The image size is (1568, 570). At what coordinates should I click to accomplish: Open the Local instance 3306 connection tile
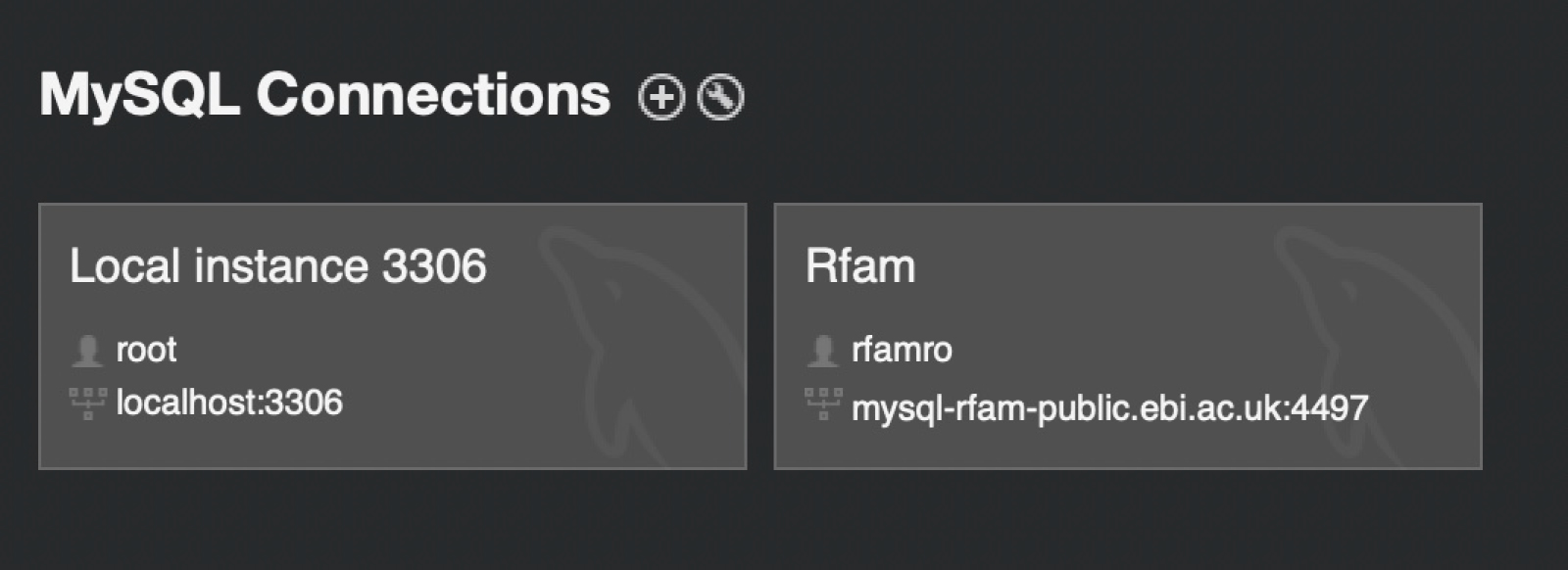coord(392,336)
